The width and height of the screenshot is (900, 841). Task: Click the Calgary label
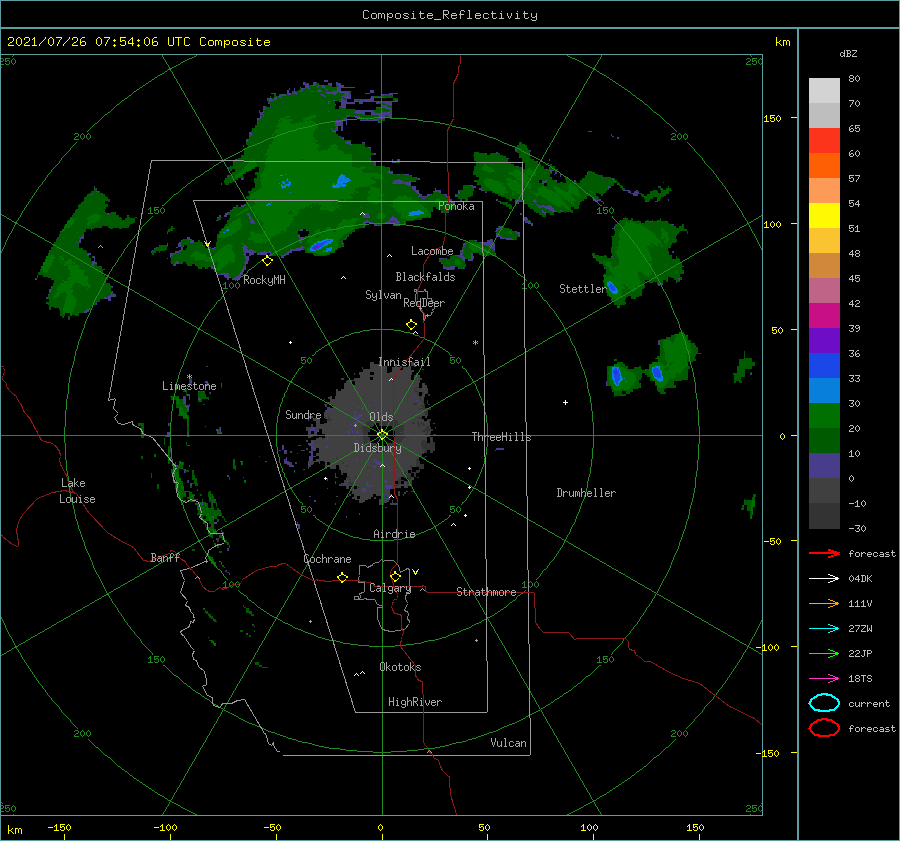(x=390, y=588)
